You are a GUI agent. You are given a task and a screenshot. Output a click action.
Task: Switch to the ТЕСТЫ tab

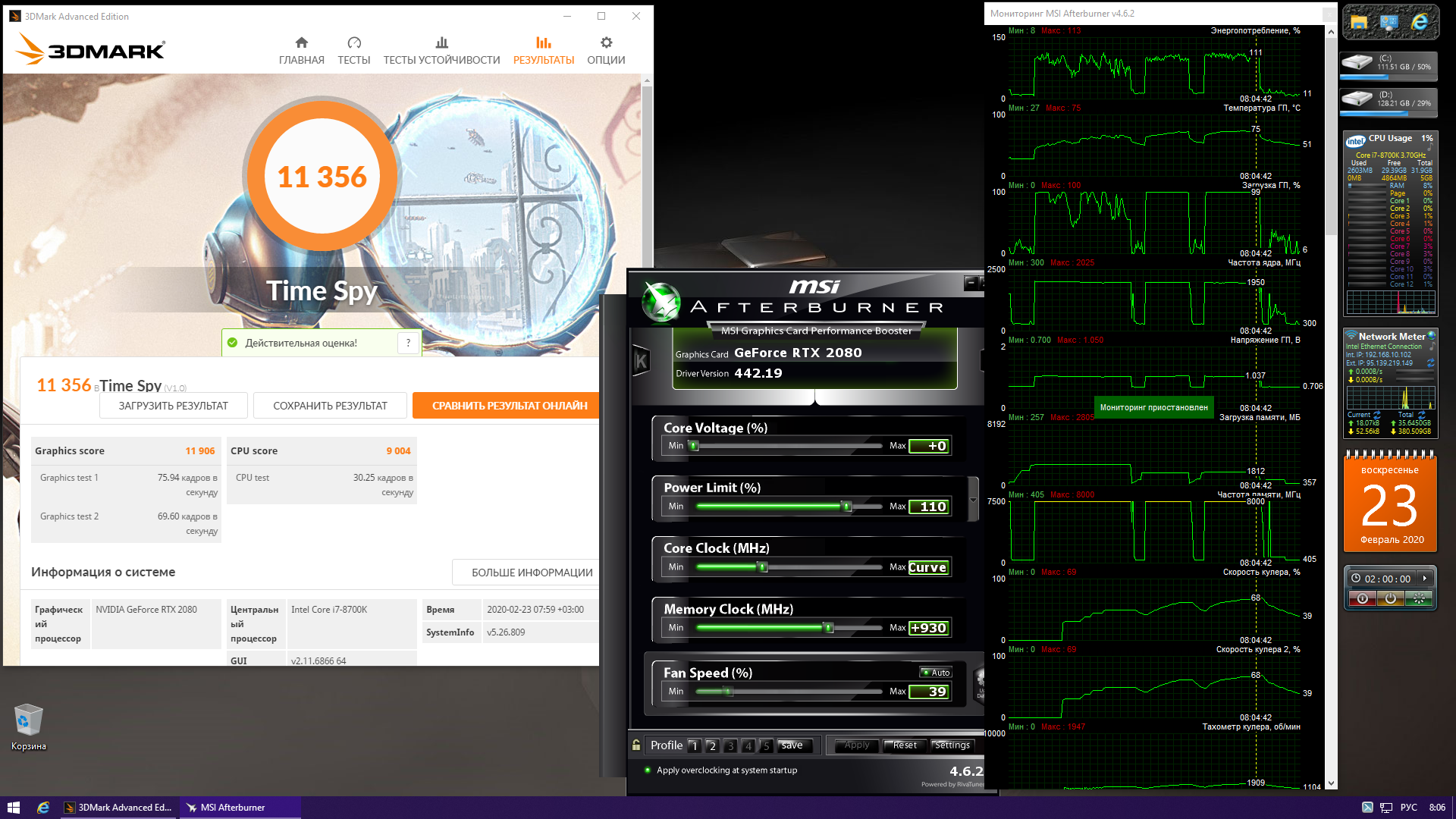353,50
